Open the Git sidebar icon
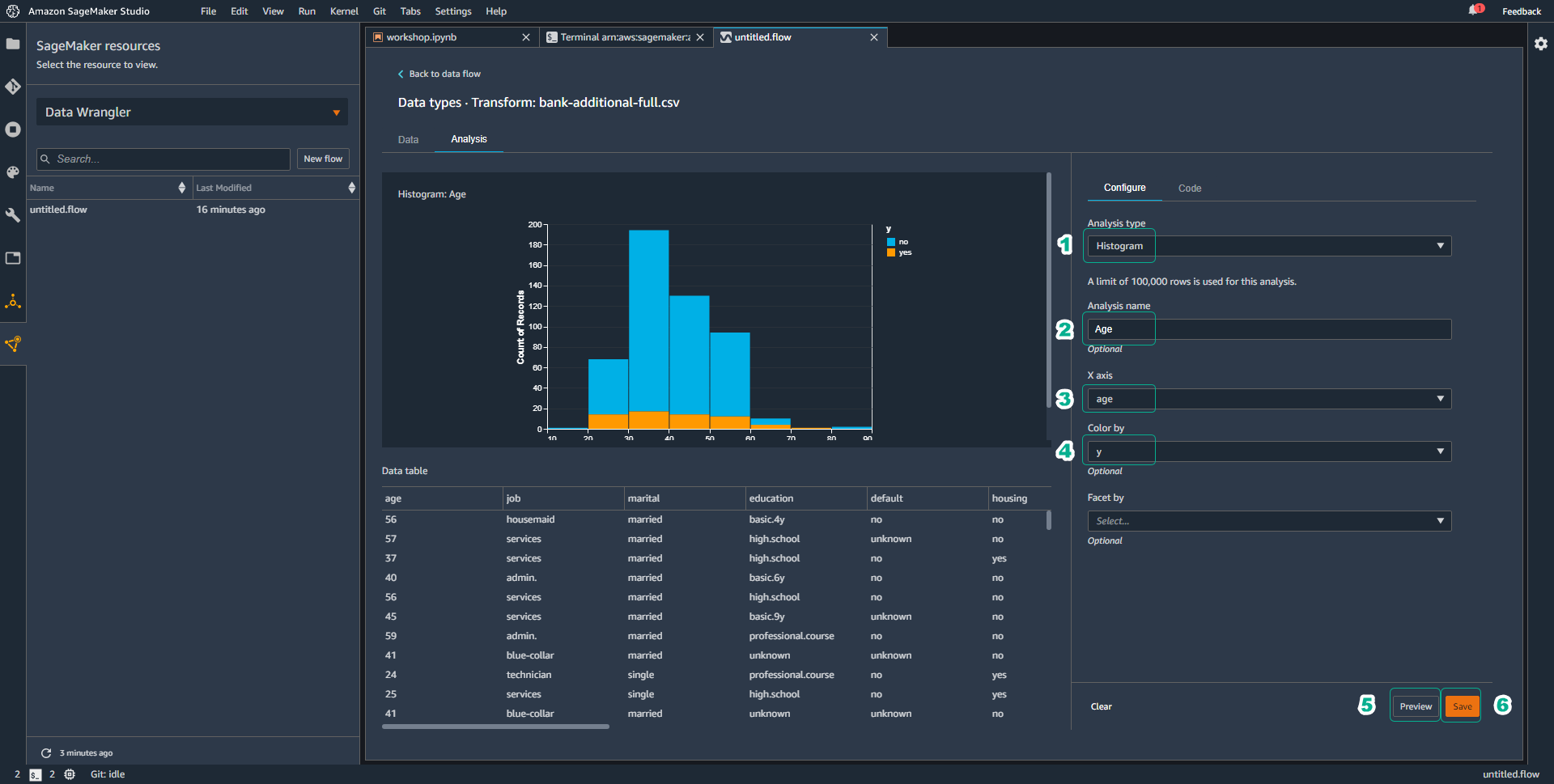The height and width of the screenshot is (784, 1554). coord(13,87)
